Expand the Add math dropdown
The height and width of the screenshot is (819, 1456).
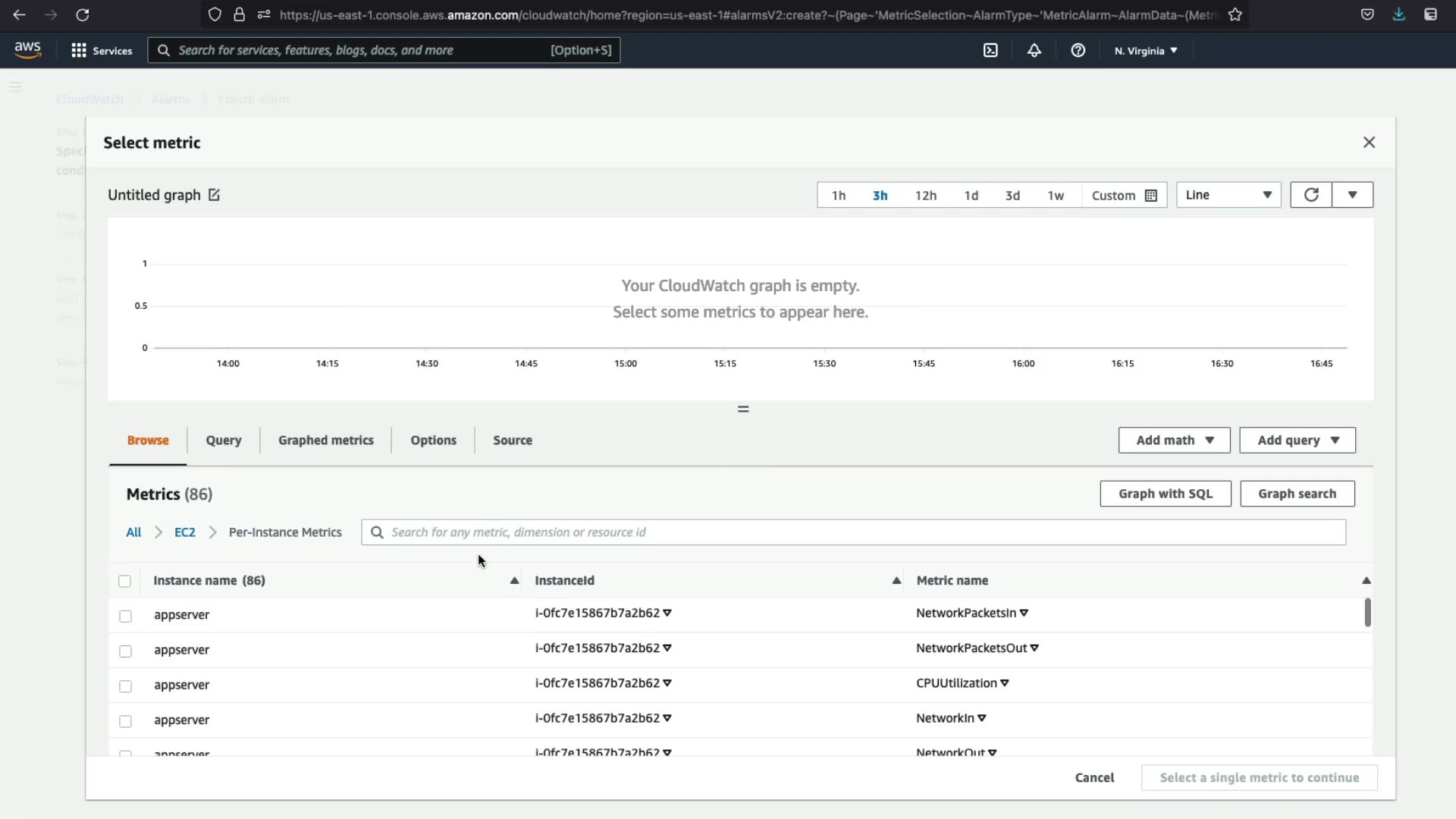point(1174,441)
